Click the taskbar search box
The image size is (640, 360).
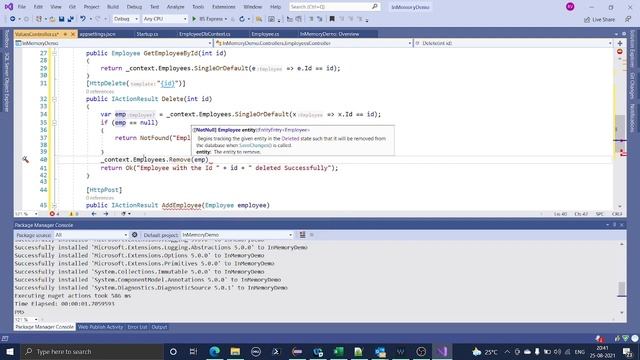(91, 351)
